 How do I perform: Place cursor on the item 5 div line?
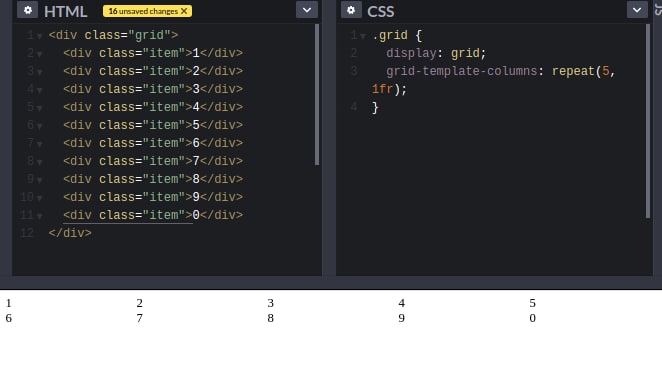153,125
